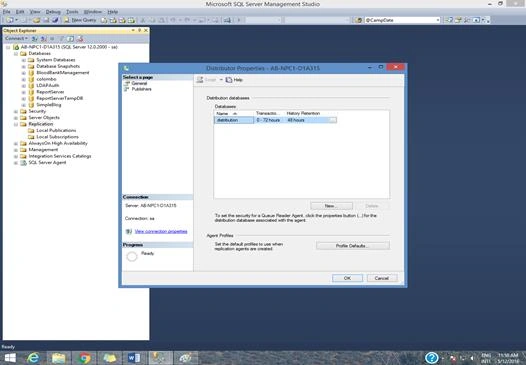This screenshot has width=526, height=365.
Task: Open the View menu
Action: point(35,12)
